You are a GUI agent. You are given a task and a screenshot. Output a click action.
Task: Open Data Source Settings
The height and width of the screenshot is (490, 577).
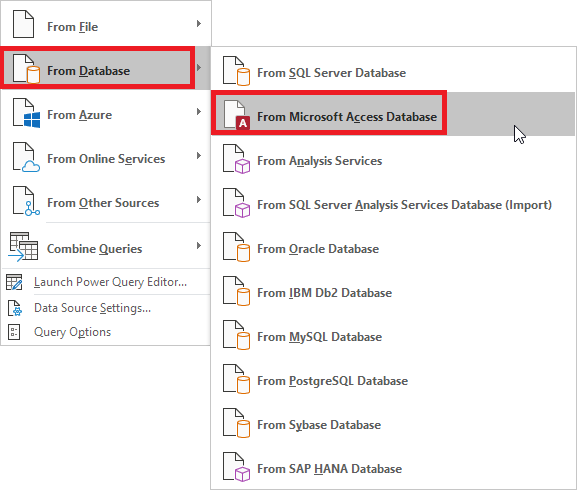pyautogui.click(x=106, y=308)
